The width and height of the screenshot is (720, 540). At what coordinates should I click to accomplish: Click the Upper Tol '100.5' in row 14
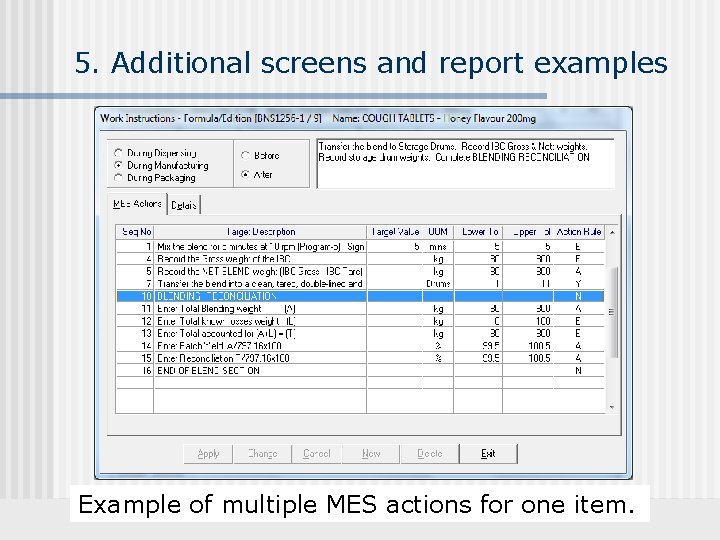click(528, 346)
